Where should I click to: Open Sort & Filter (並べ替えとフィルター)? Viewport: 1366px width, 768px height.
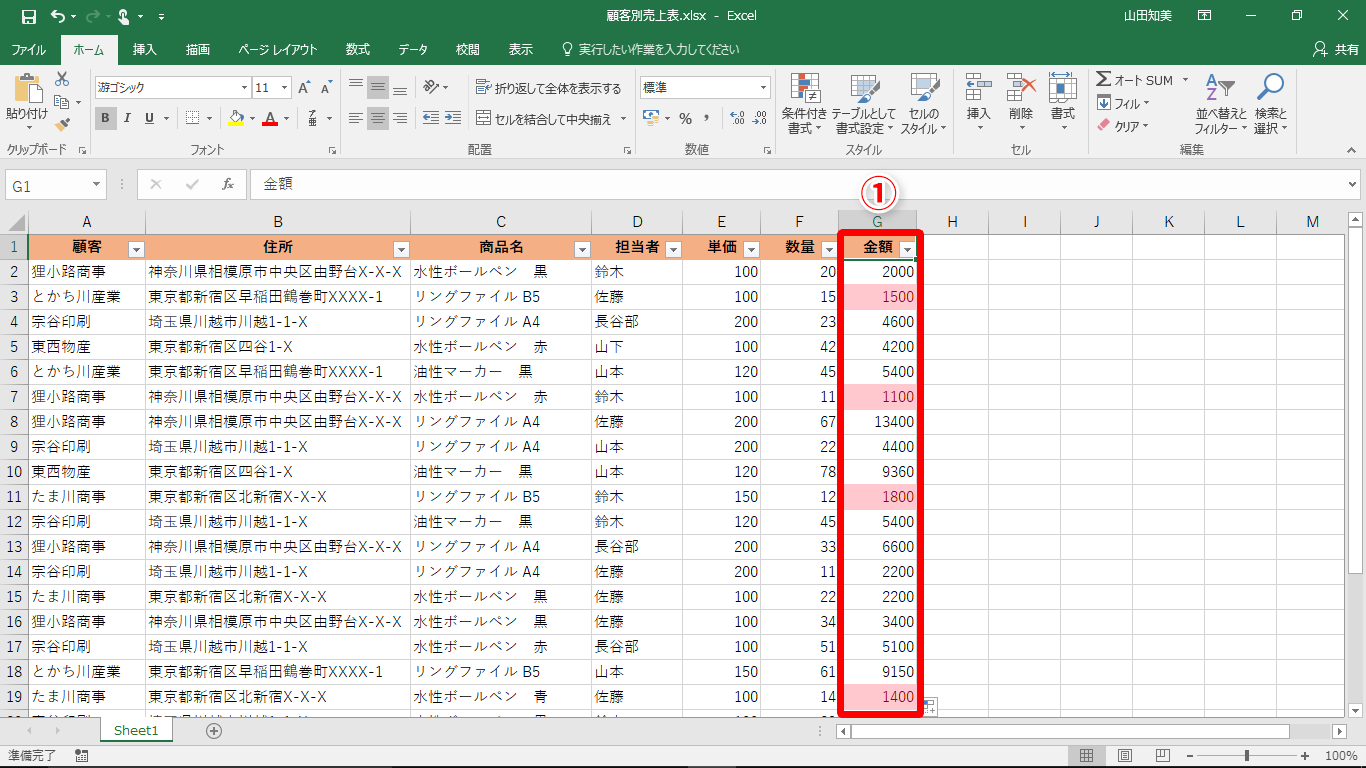coord(1220,104)
